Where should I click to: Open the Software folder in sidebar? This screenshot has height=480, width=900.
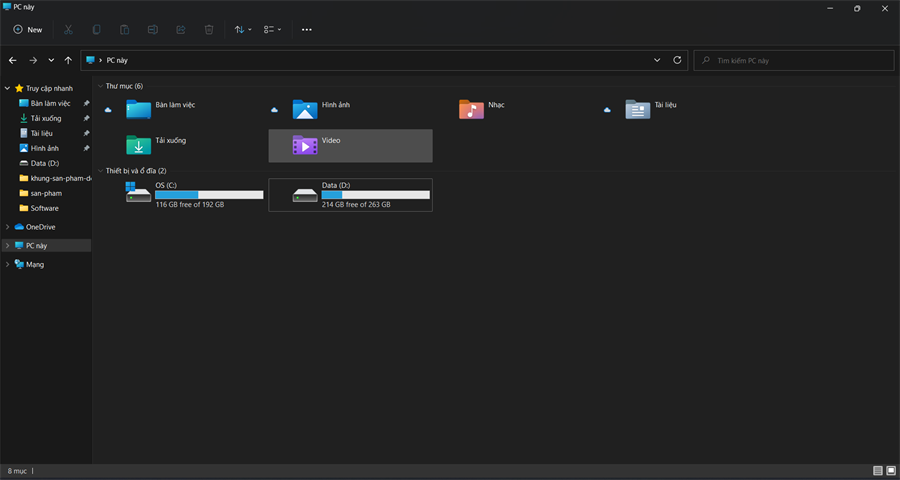pyautogui.click(x=44, y=208)
